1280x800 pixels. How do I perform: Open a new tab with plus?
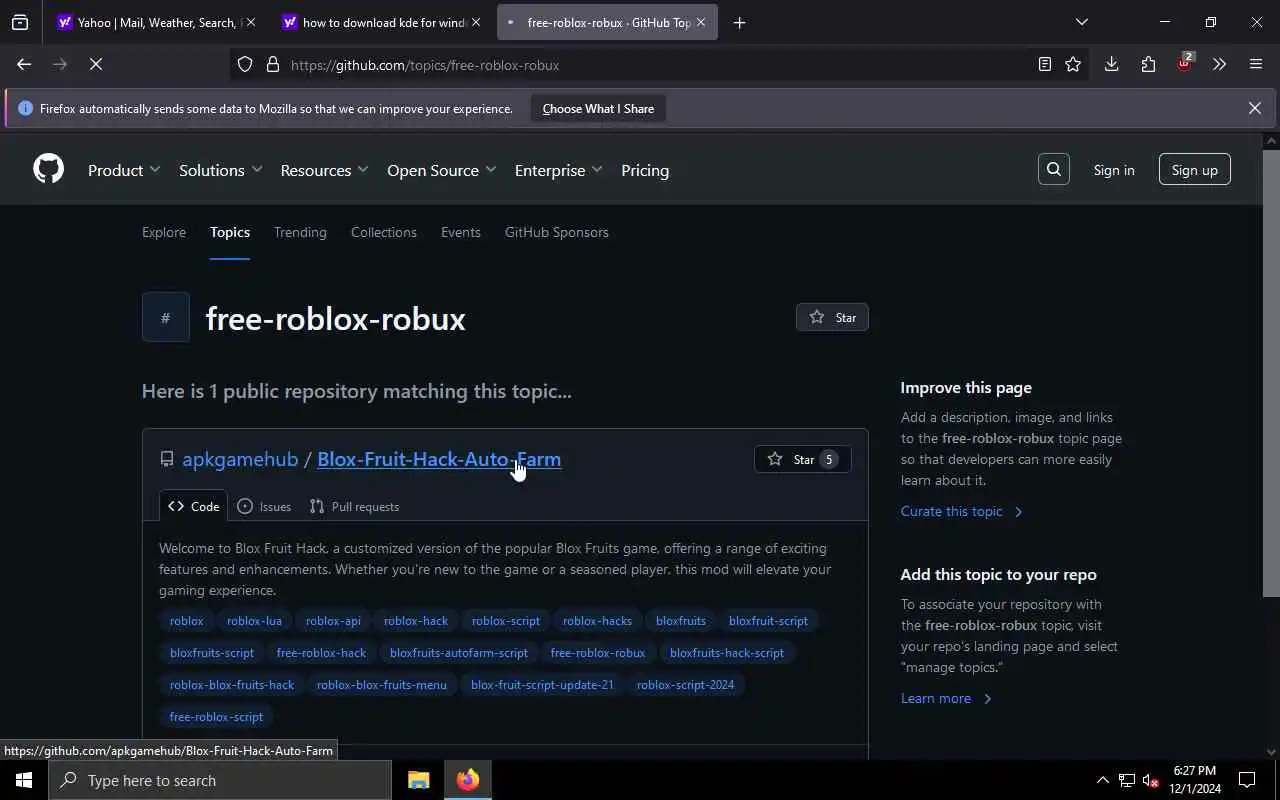click(739, 22)
